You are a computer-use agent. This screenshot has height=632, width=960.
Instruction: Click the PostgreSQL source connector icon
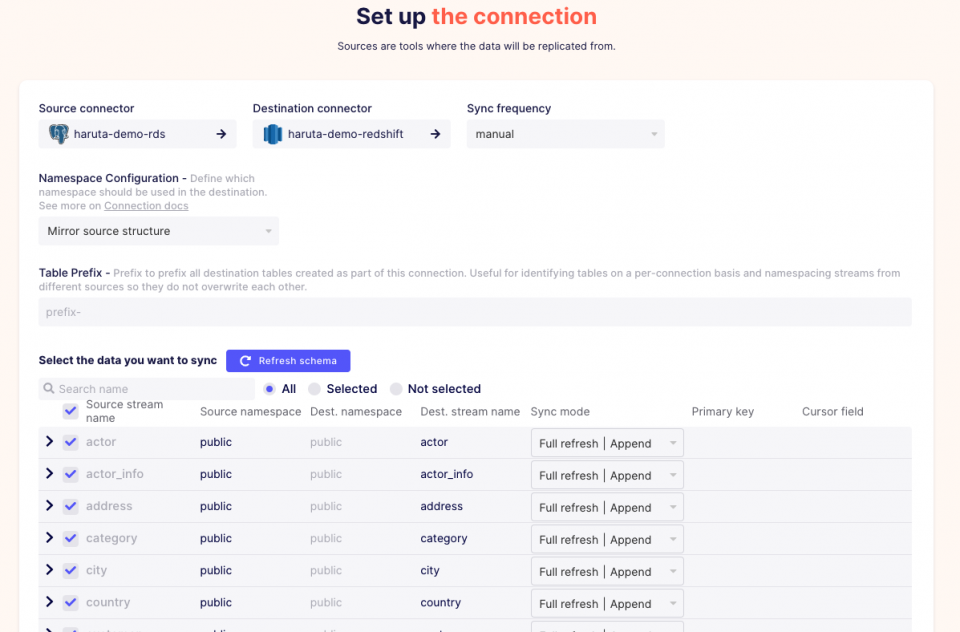click(59, 134)
